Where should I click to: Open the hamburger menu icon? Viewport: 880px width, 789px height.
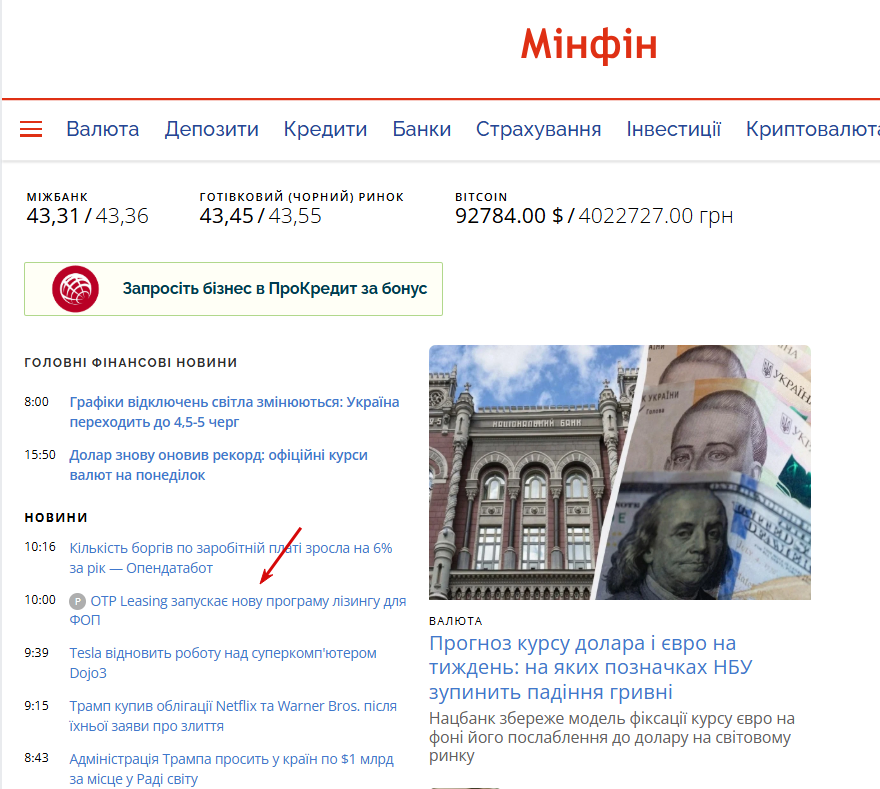31,129
